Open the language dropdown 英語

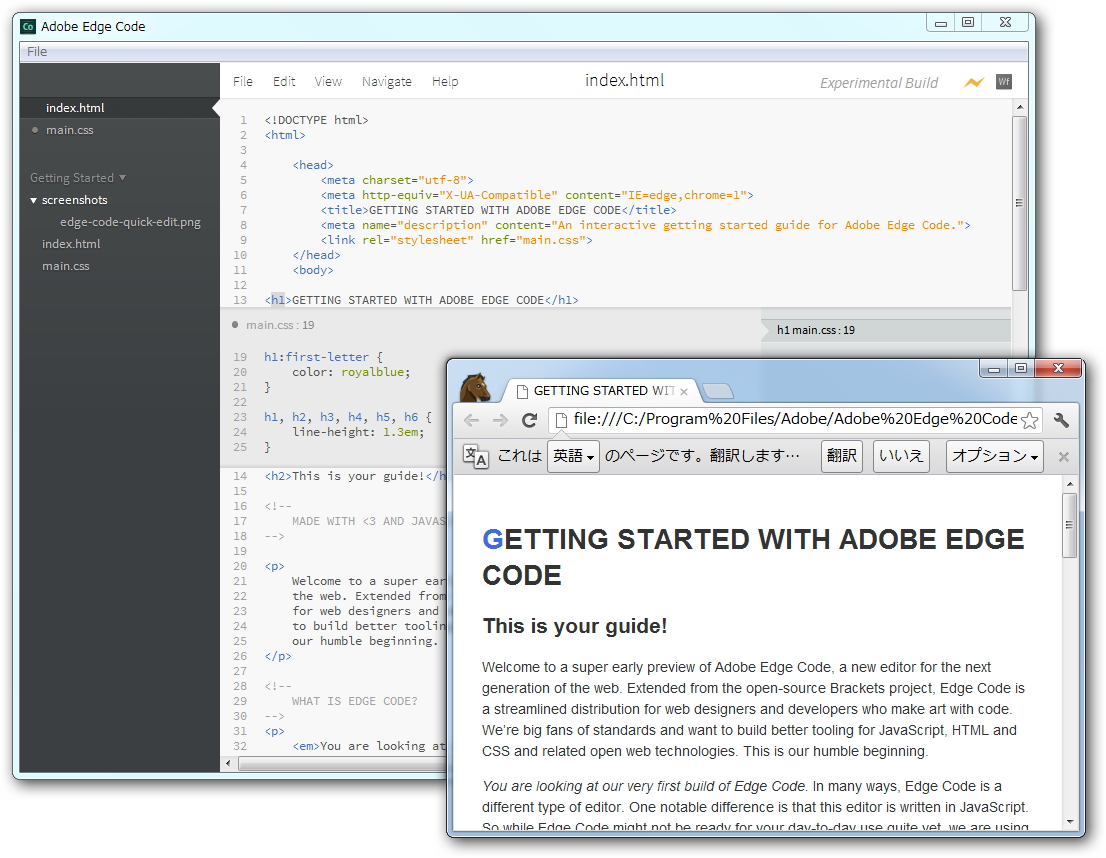point(573,456)
